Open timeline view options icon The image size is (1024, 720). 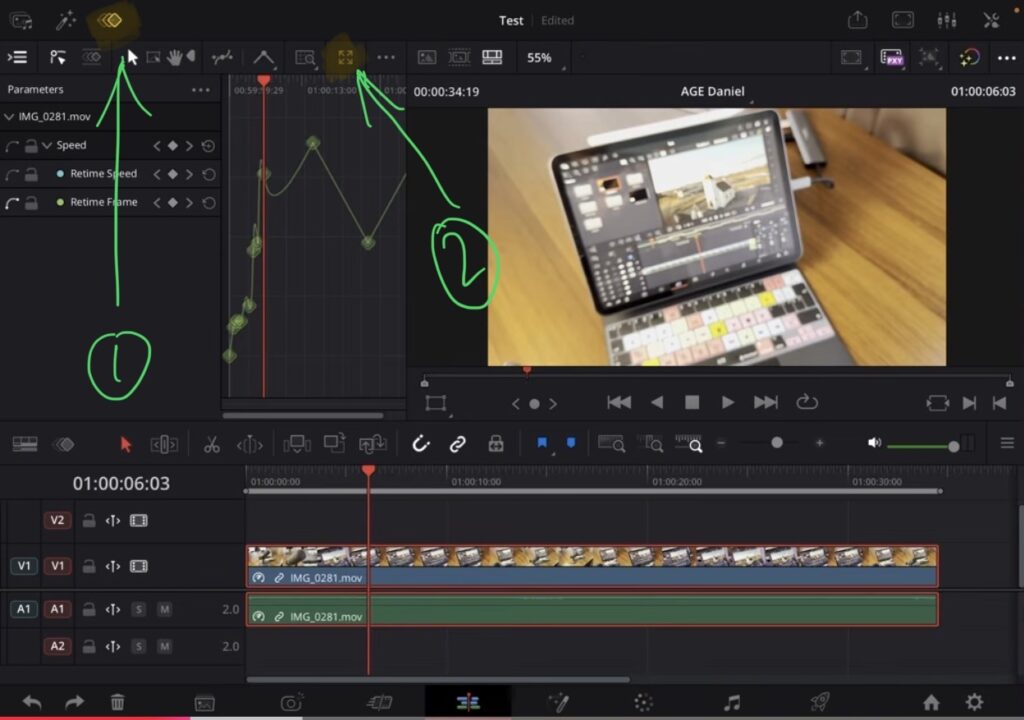[25, 444]
